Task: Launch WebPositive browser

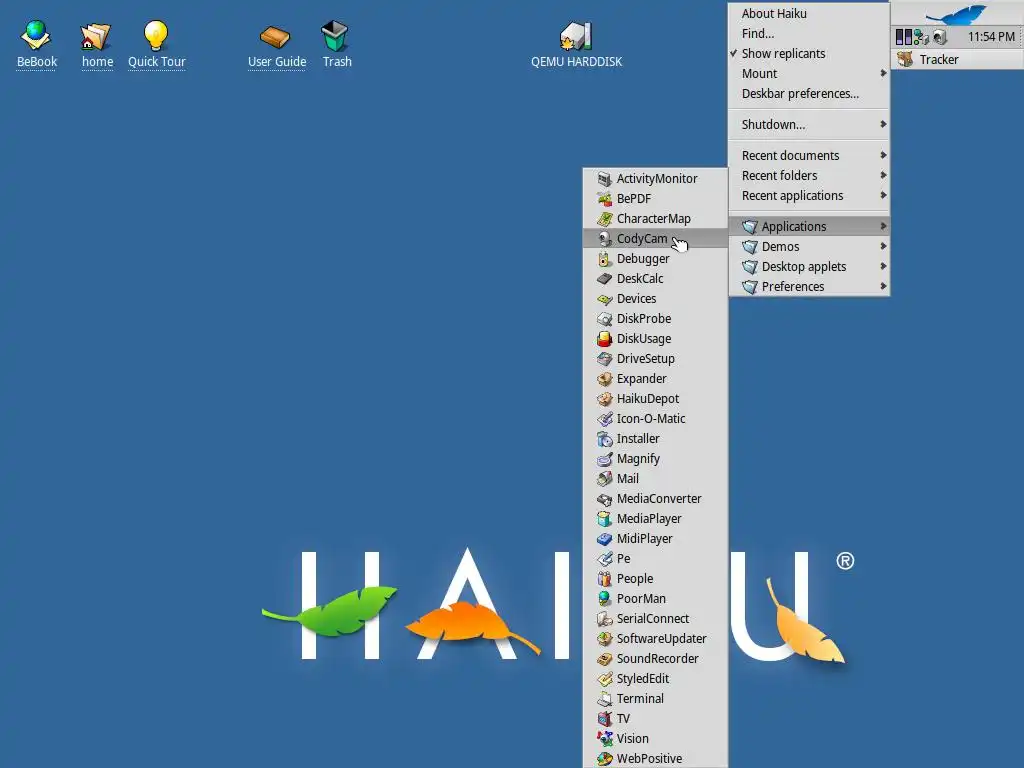Action: tap(655, 758)
